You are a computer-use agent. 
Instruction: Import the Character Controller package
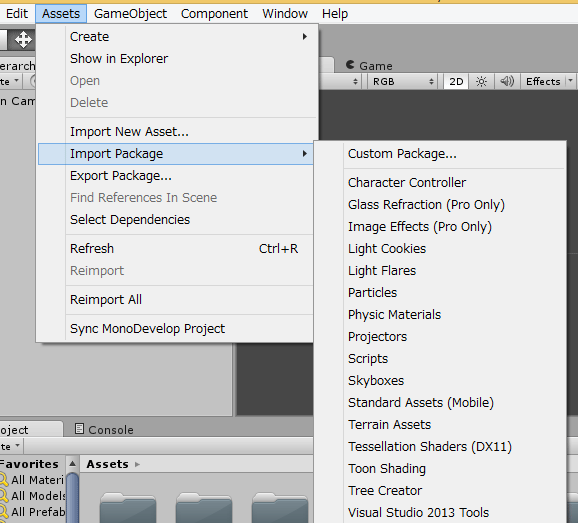pyautogui.click(x=440, y=183)
